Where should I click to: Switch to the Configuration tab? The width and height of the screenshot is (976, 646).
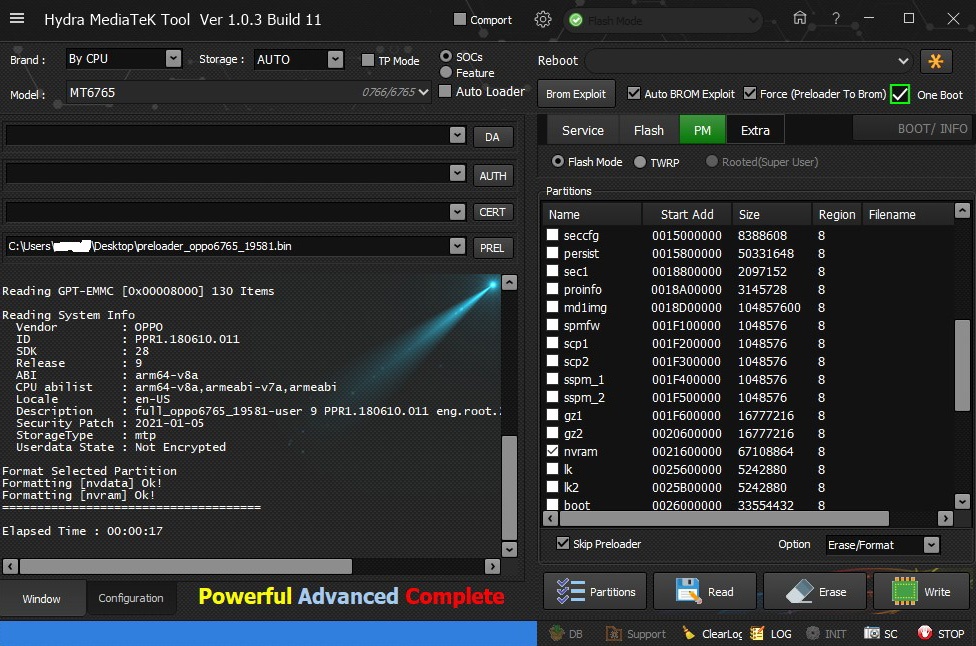pyautogui.click(x=131, y=597)
